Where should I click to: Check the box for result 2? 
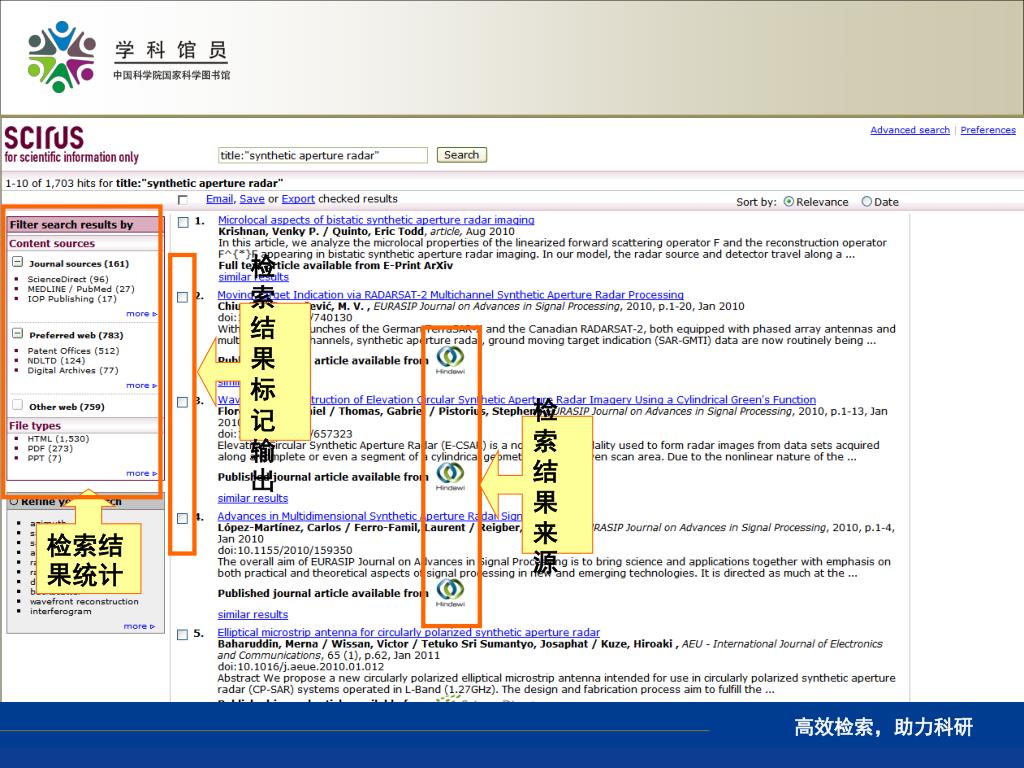point(183,297)
